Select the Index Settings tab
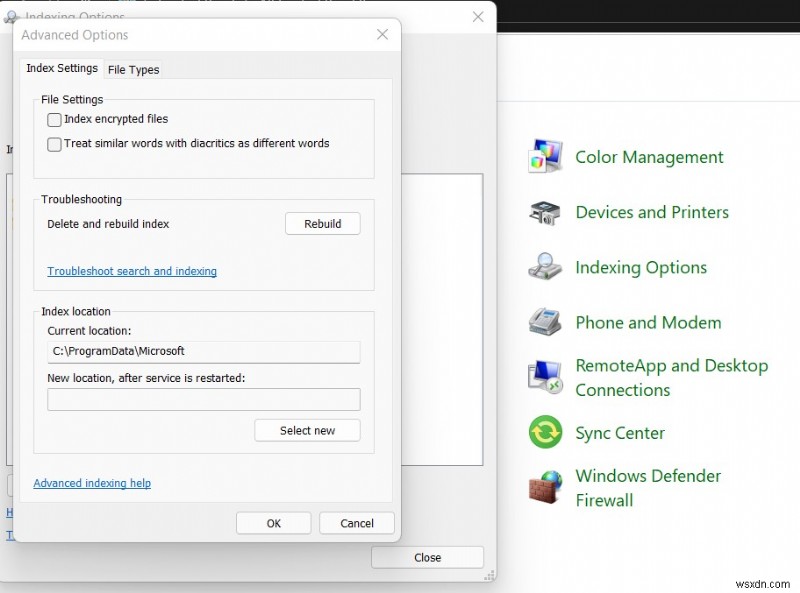 (x=61, y=68)
